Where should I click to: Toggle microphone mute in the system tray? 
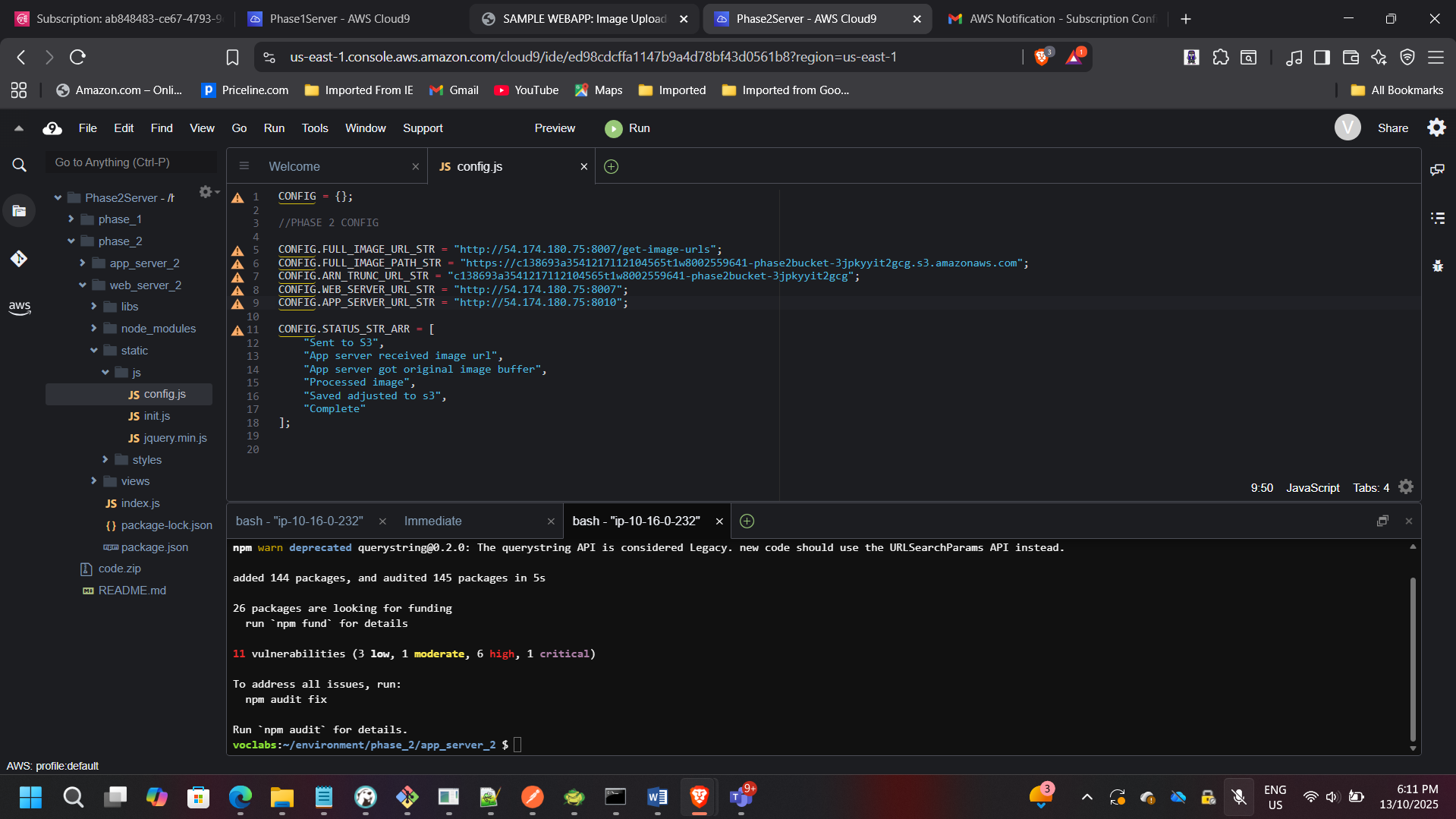coord(1239,798)
